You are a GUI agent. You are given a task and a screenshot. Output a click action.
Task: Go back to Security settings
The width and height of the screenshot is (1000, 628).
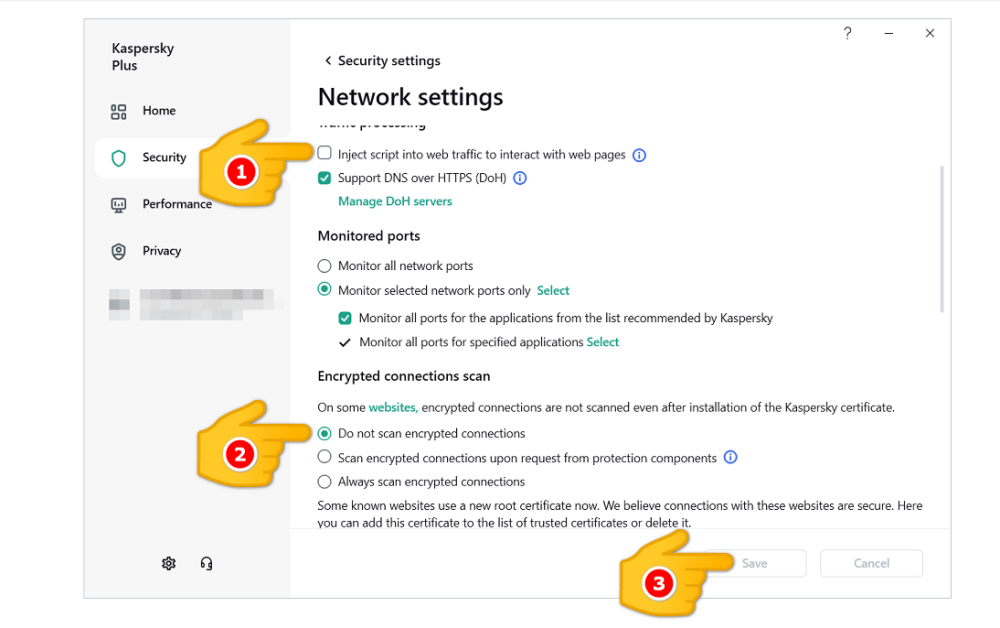click(327, 61)
